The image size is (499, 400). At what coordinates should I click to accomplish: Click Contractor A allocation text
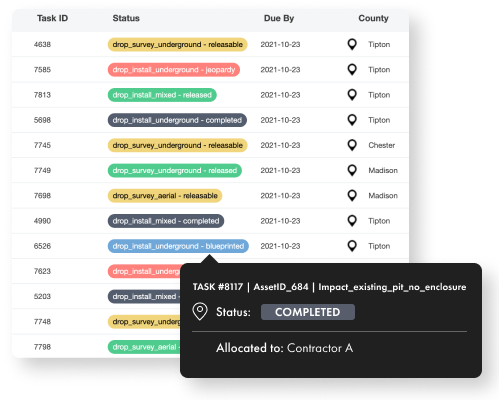pos(320,348)
